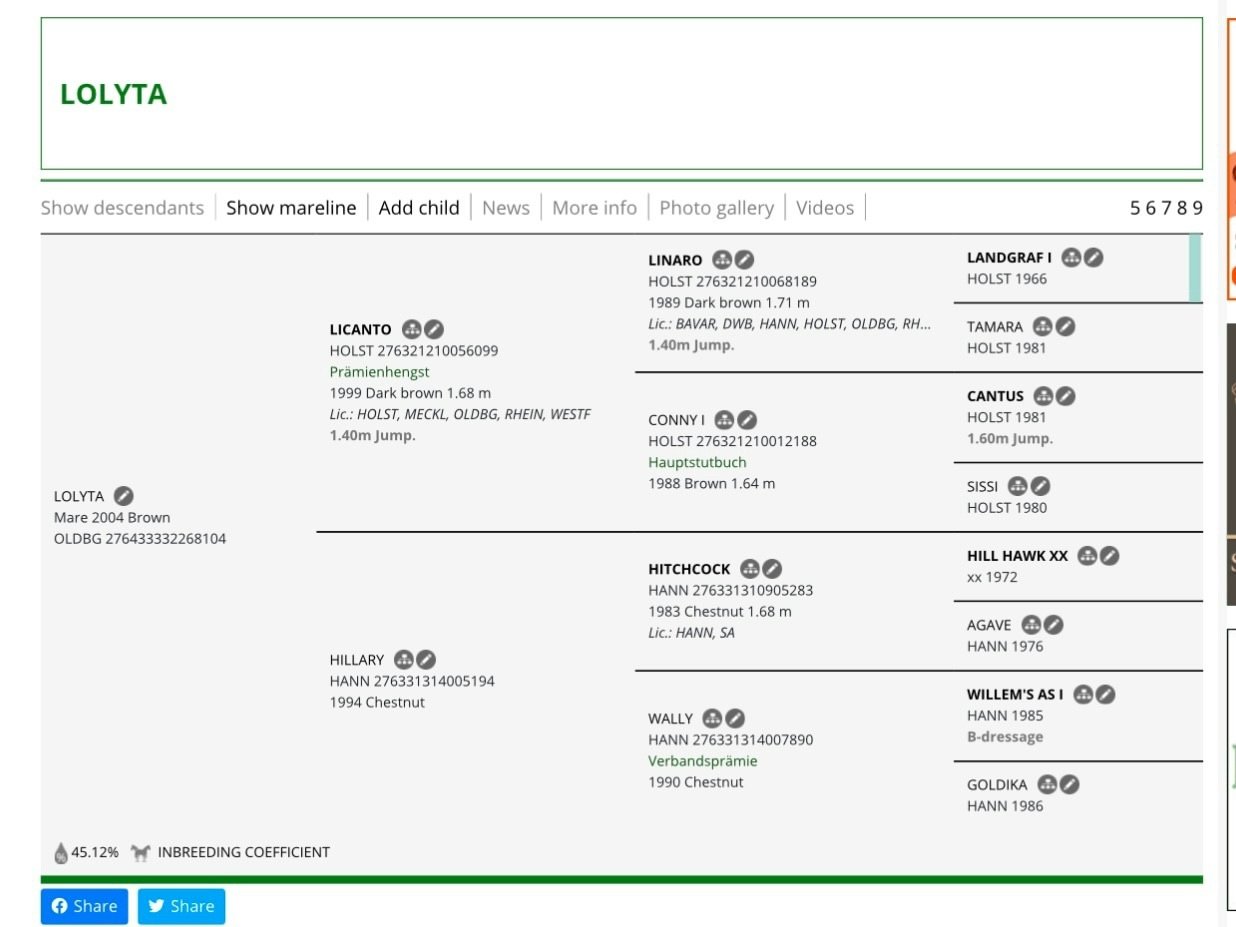Open the pedigree tree icon for GOLDIKA
Screen dimensions: 1236x927
point(1047,785)
